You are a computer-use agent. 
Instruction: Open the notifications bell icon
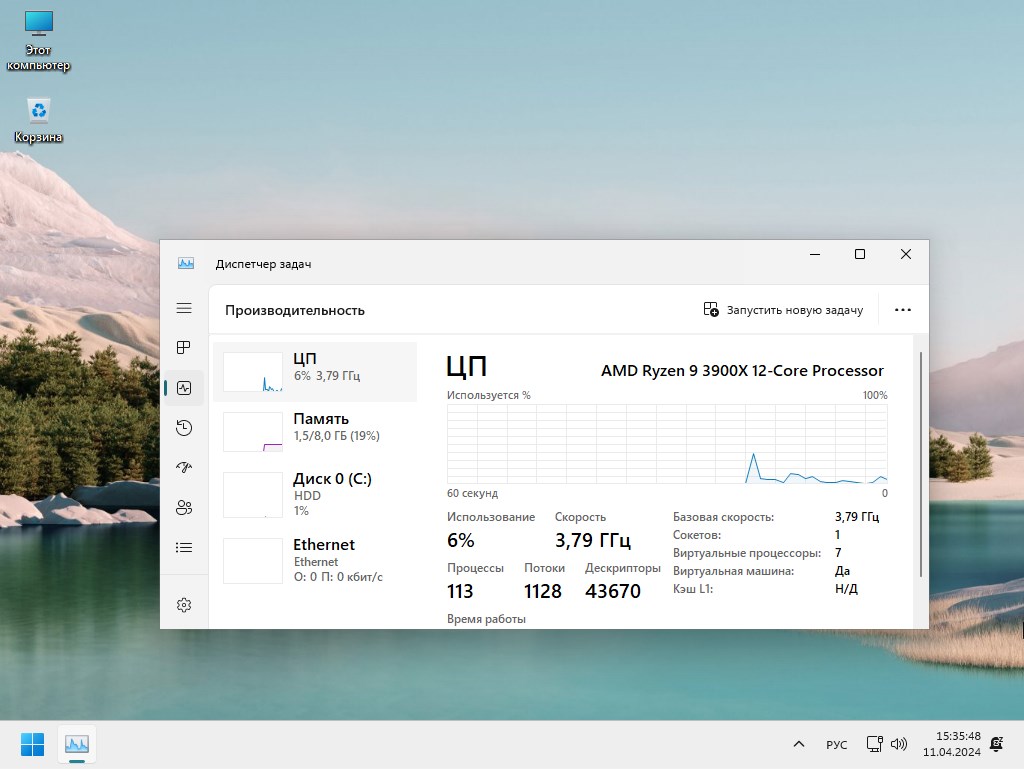[x=997, y=744]
